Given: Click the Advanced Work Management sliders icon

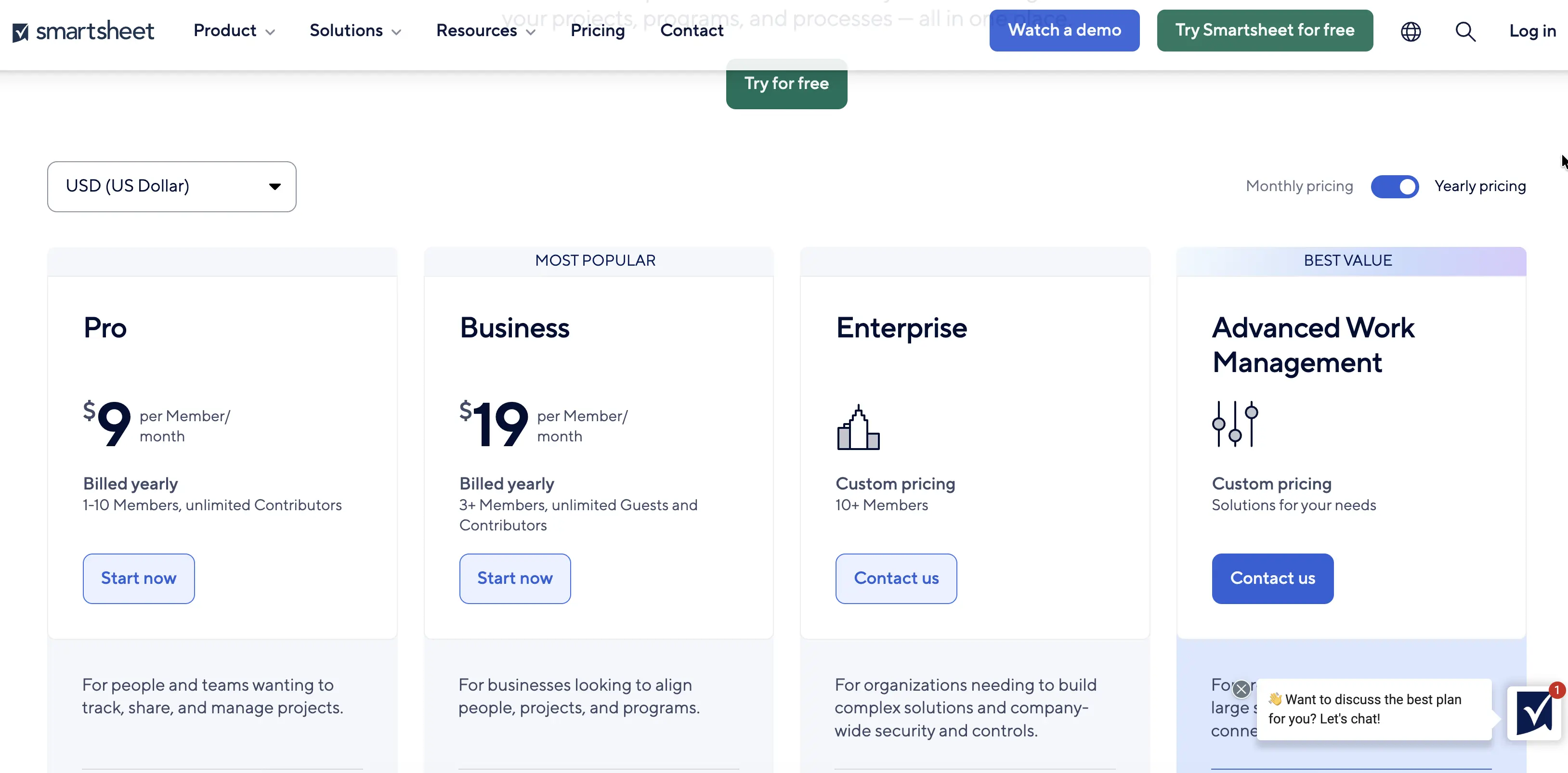Looking at the screenshot, I should click(x=1235, y=424).
